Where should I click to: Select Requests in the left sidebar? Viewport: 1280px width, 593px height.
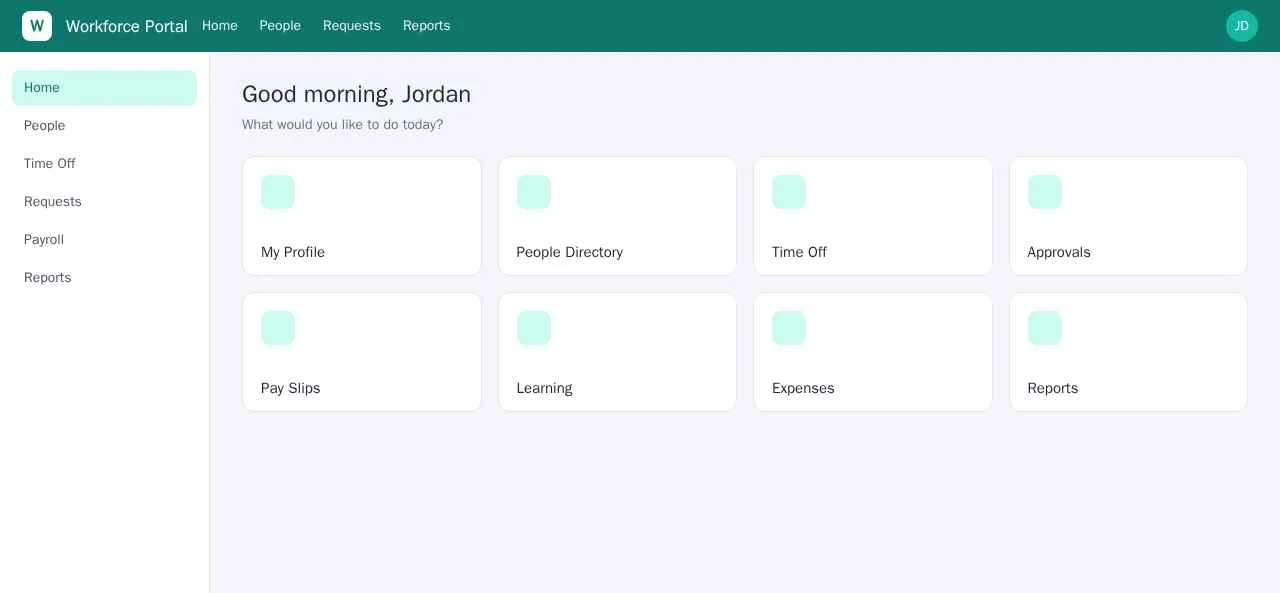click(x=104, y=202)
